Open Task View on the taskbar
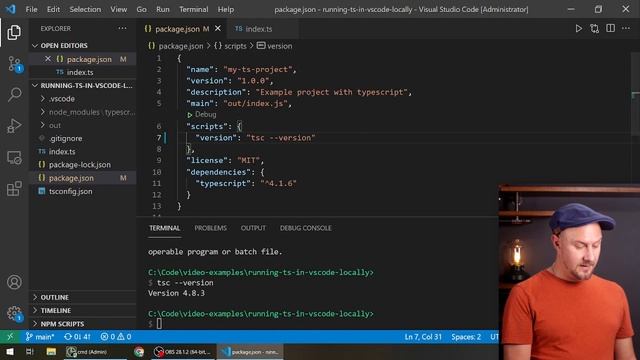Screen dimensions: 640x360 [x=29, y=351]
